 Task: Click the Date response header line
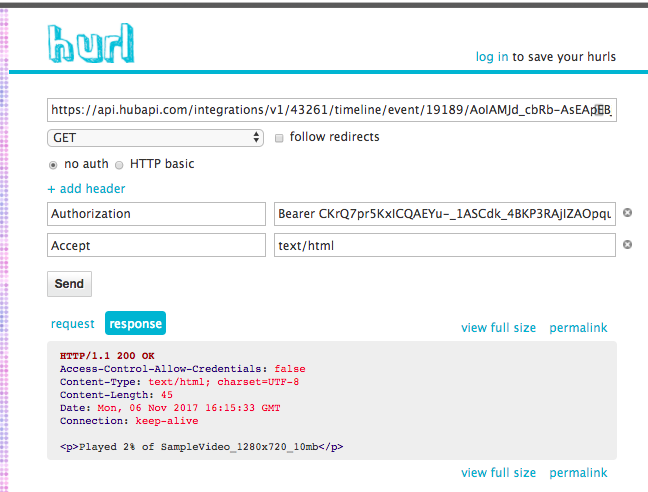(x=170, y=408)
